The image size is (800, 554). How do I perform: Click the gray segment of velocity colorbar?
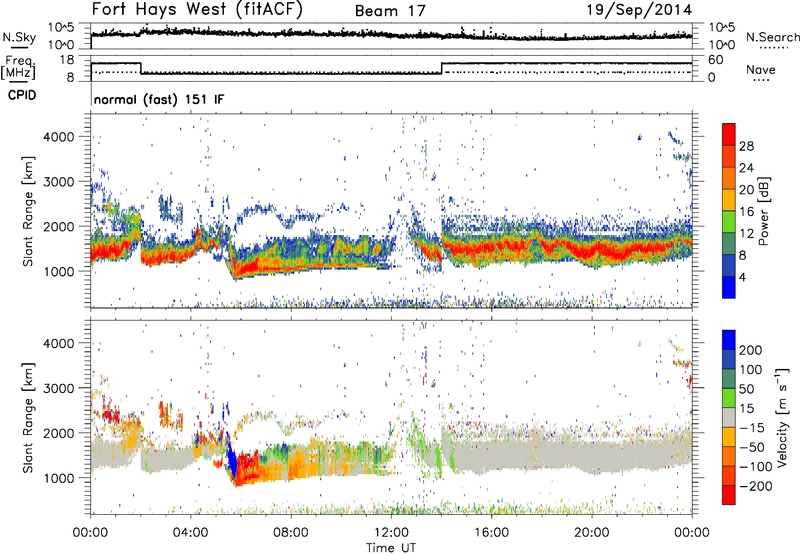[729, 417]
